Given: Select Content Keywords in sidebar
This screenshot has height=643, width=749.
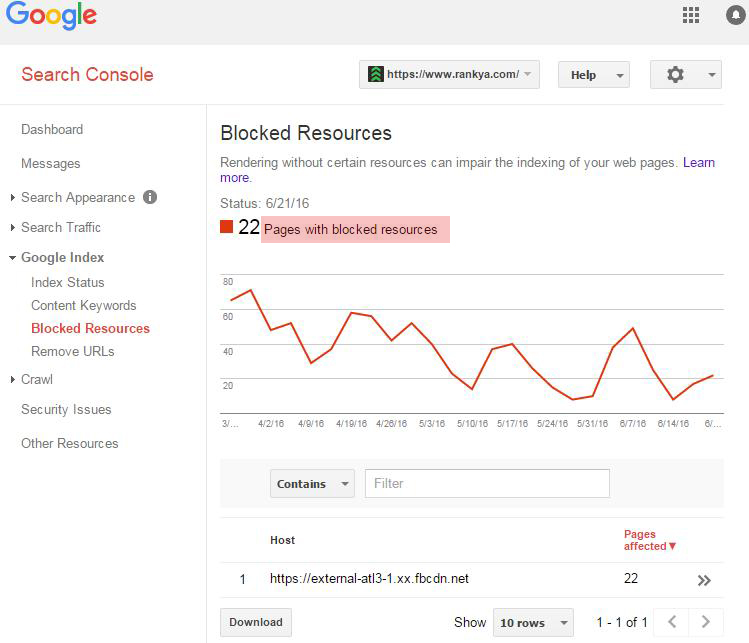Looking at the screenshot, I should tap(83, 305).
